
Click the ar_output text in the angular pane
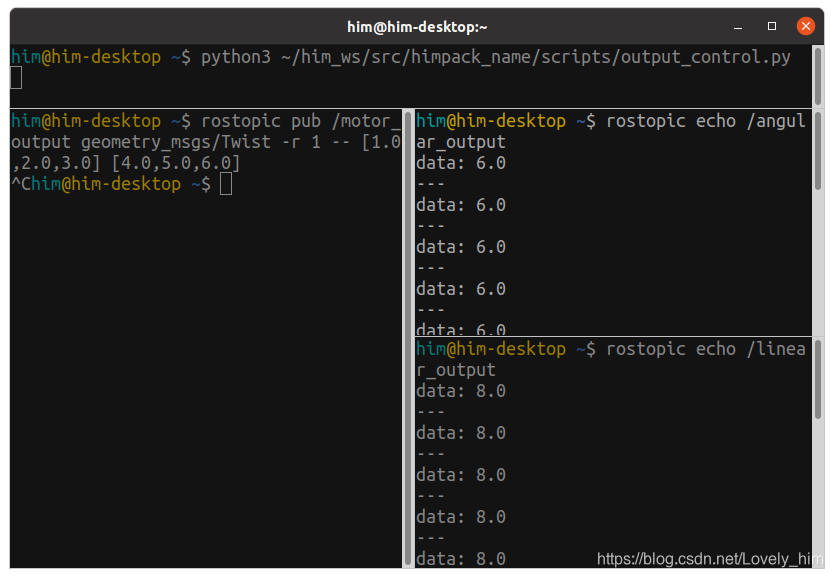[461, 142]
